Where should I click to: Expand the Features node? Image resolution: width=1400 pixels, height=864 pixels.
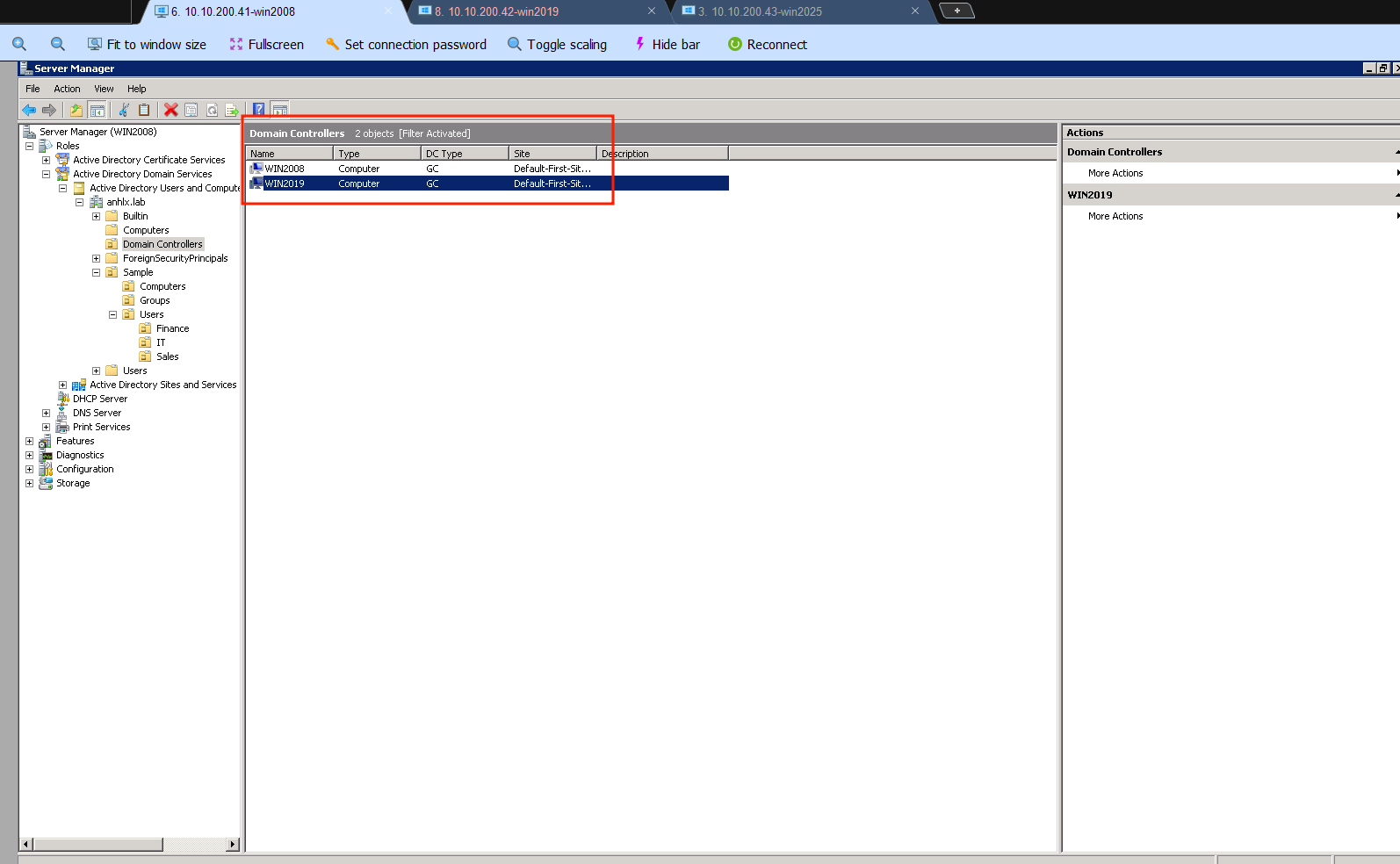[29, 441]
